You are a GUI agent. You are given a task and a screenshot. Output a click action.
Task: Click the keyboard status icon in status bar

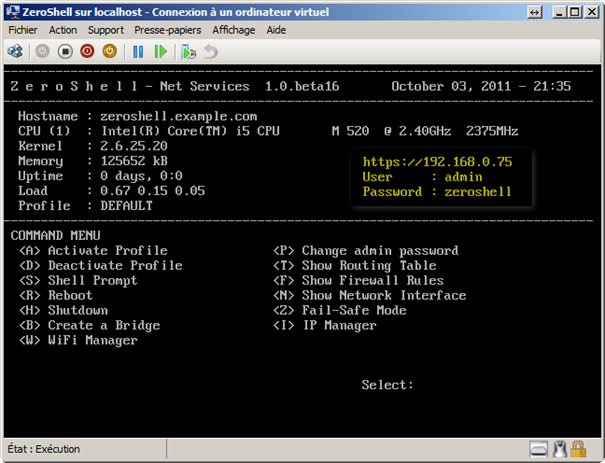[x=538, y=449]
